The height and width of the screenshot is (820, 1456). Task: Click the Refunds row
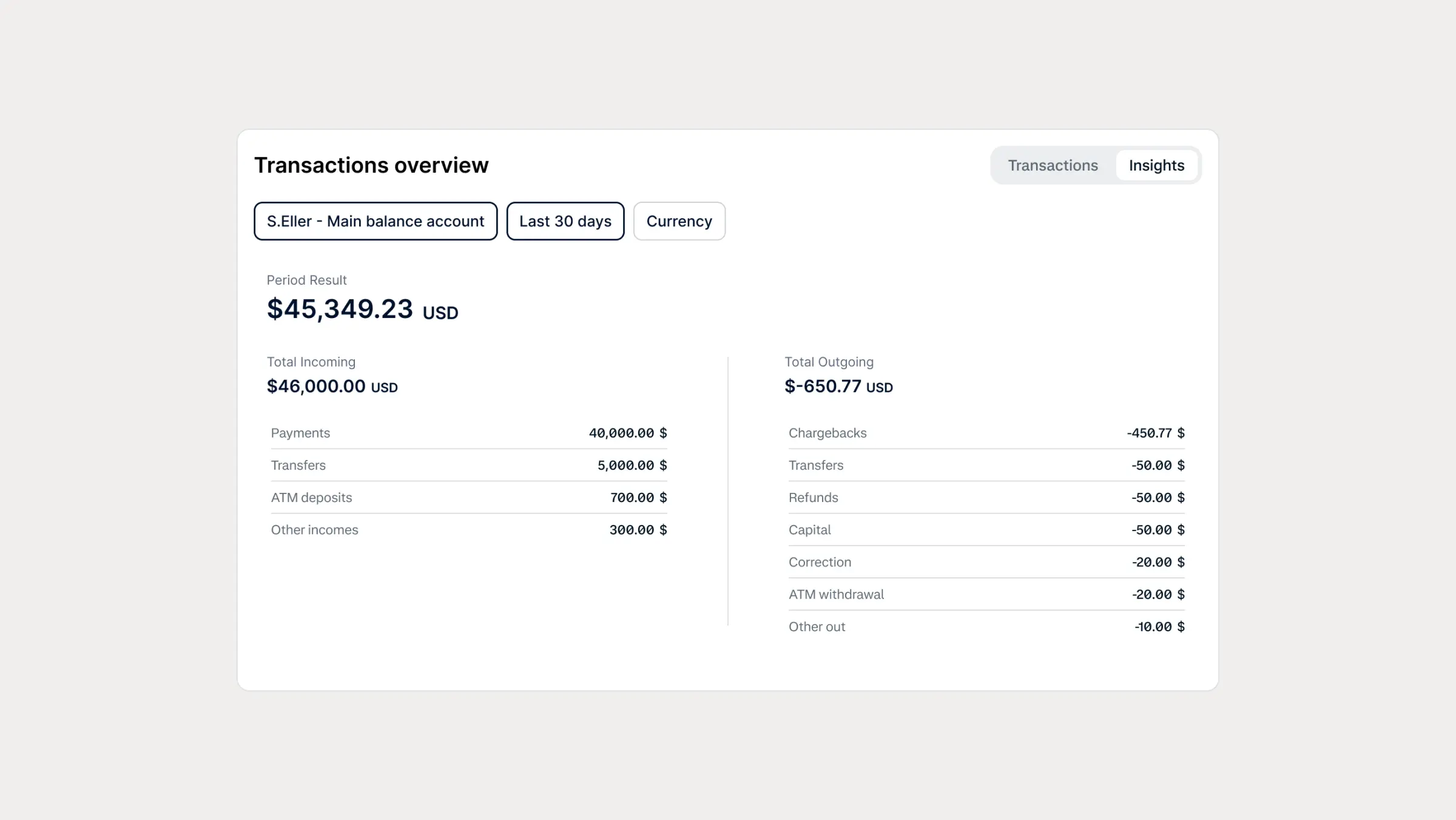986,497
